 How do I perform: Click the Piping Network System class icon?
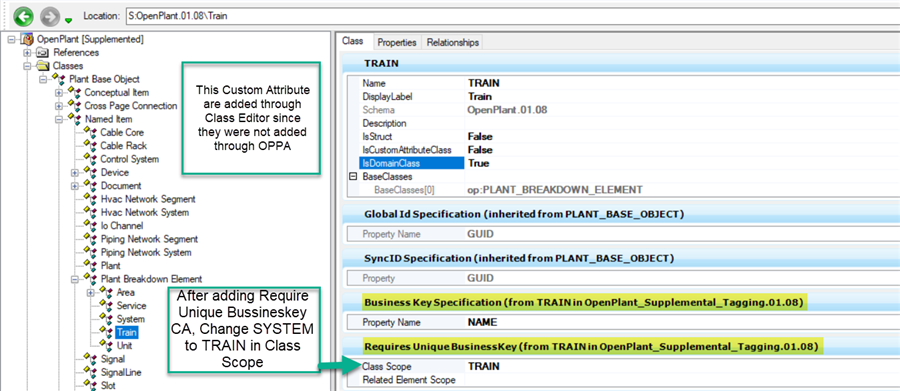(x=91, y=252)
